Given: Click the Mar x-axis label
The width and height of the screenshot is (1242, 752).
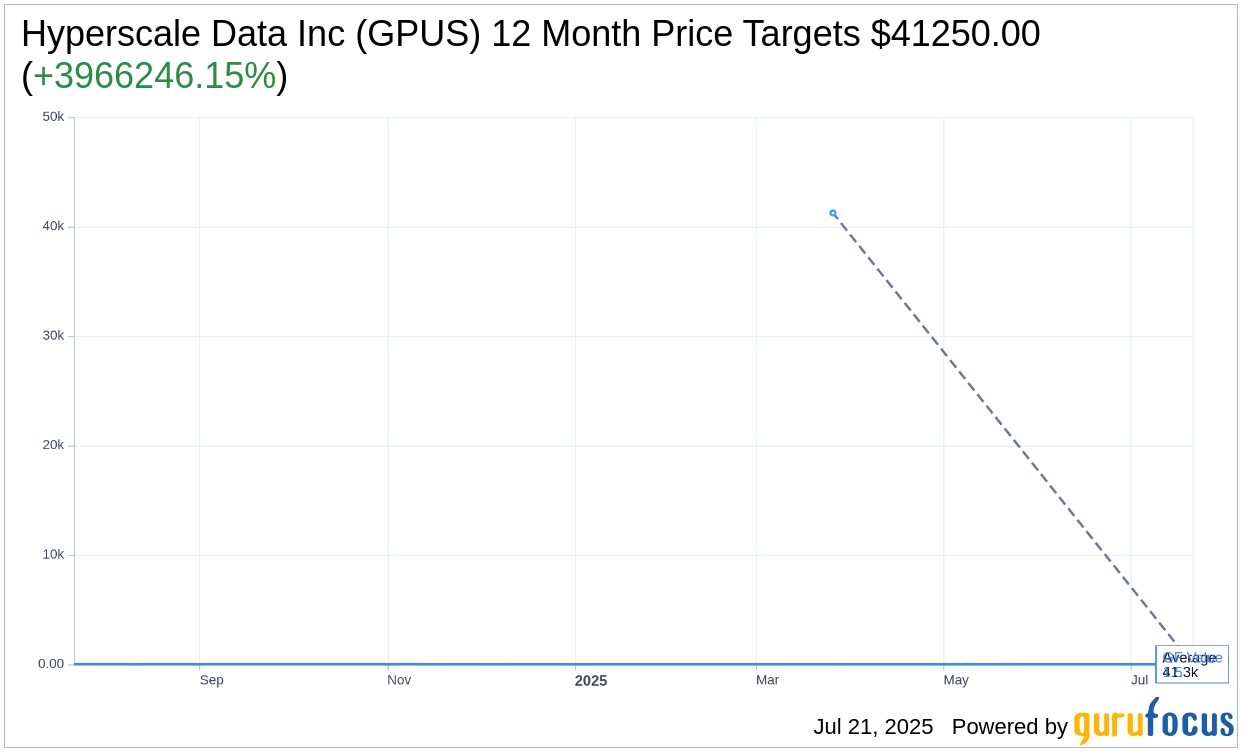Looking at the screenshot, I should click(768, 680).
